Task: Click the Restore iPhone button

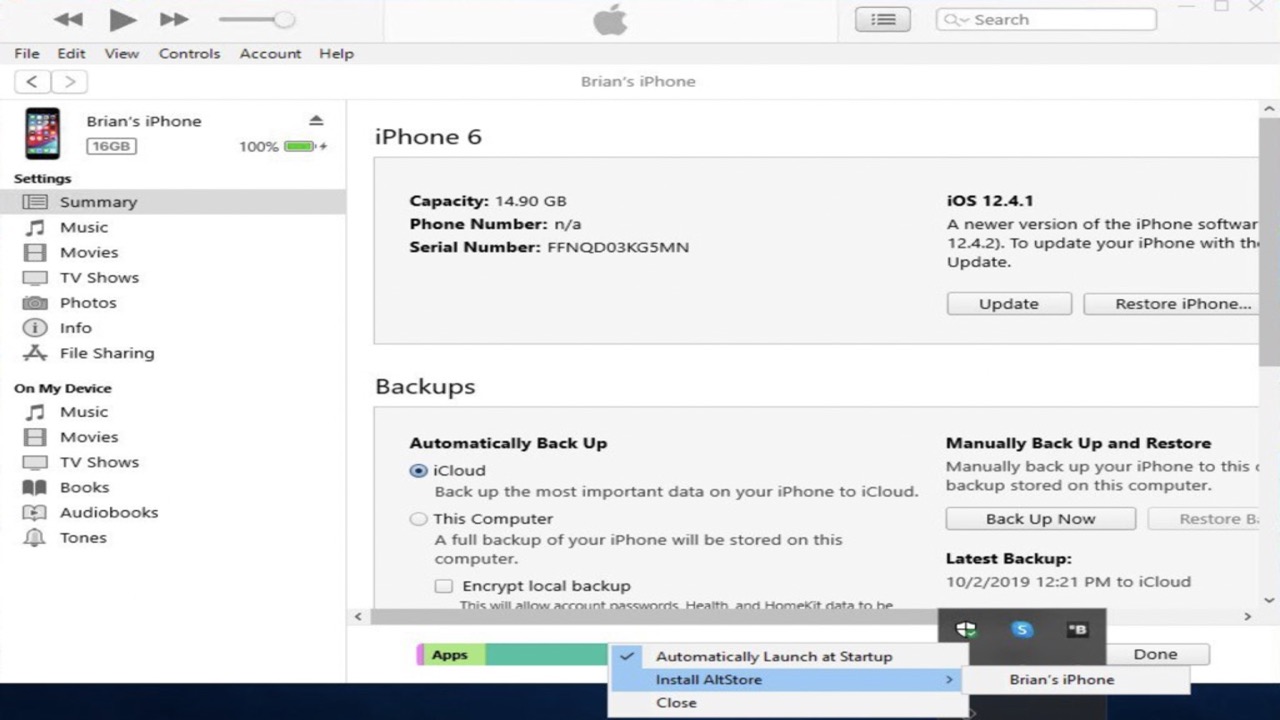Action: point(1172,304)
